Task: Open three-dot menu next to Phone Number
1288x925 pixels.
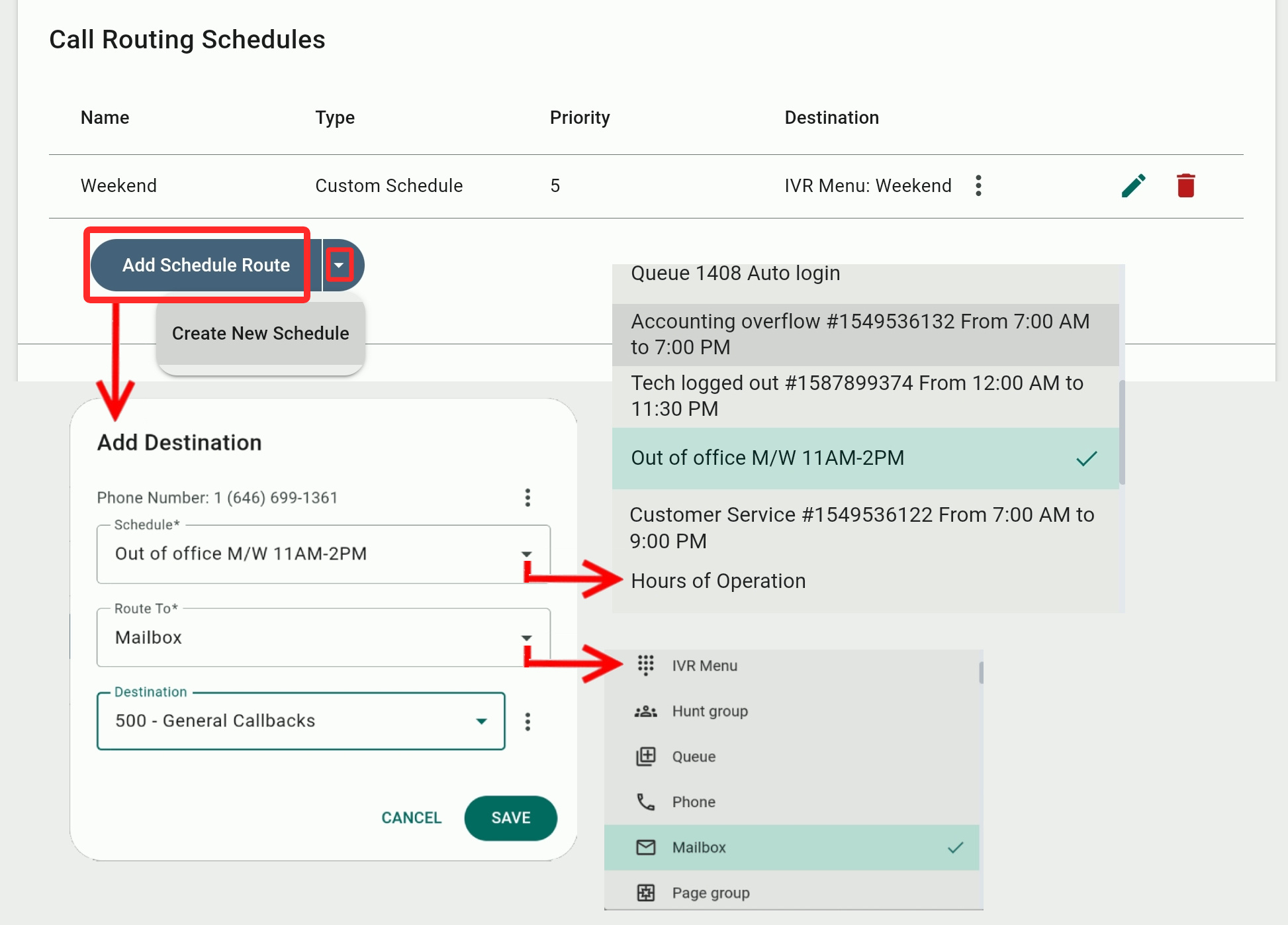Action: tap(528, 498)
